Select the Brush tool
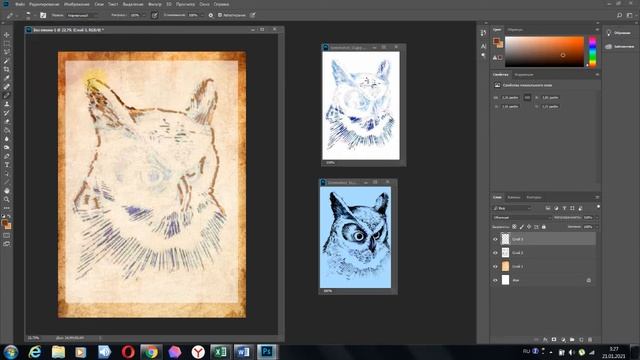This screenshot has width=640, height=360. point(7,96)
